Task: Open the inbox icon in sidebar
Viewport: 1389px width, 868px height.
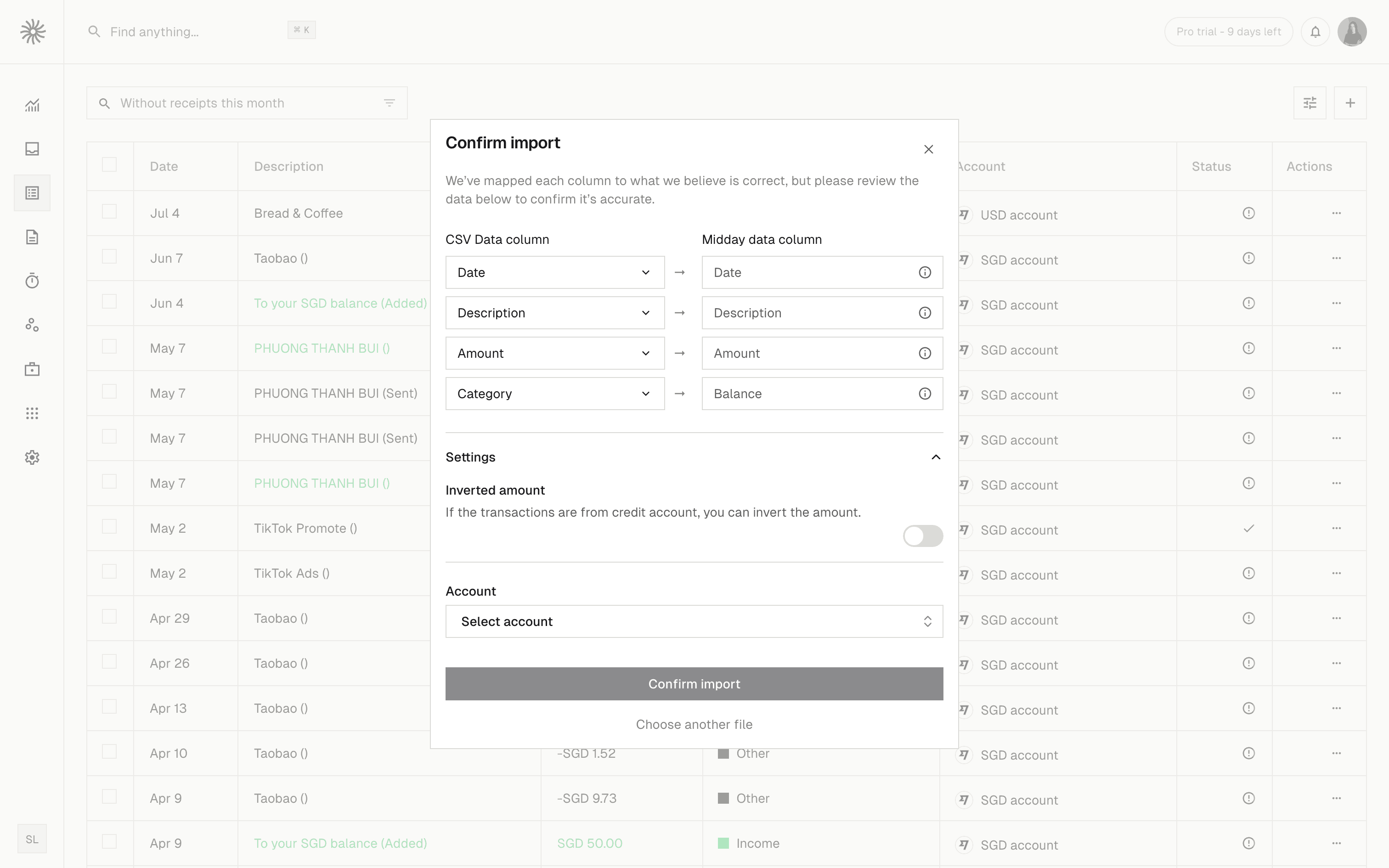Action: coord(32,149)
